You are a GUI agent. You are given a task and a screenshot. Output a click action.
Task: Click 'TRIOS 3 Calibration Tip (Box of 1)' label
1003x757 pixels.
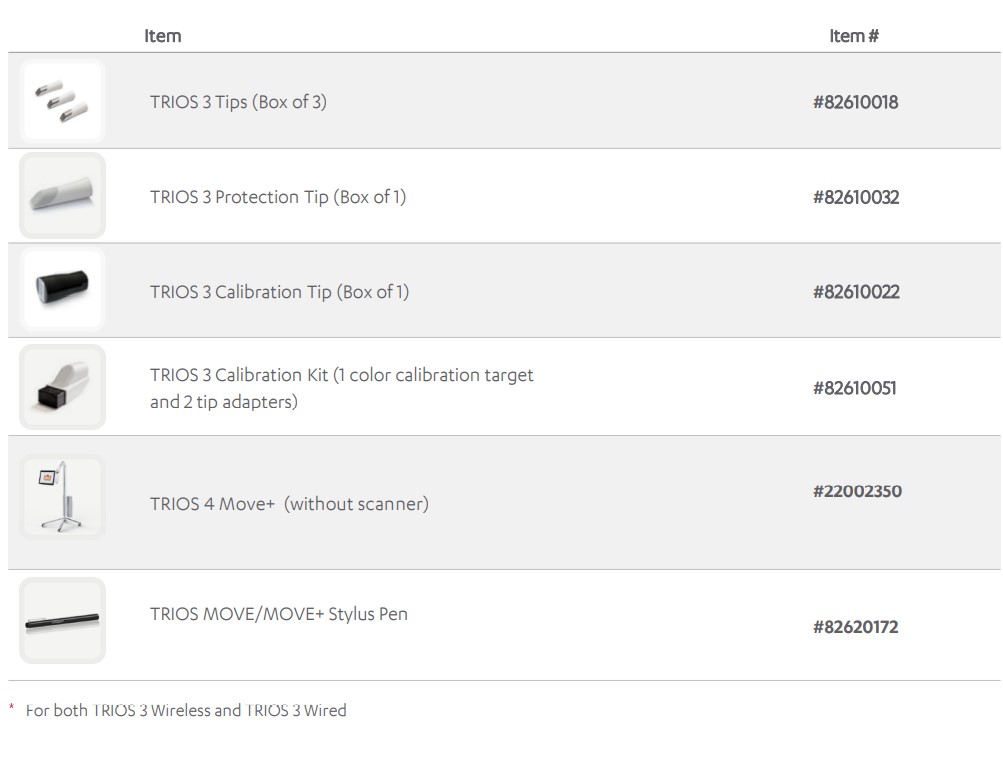tap(279, 292)
